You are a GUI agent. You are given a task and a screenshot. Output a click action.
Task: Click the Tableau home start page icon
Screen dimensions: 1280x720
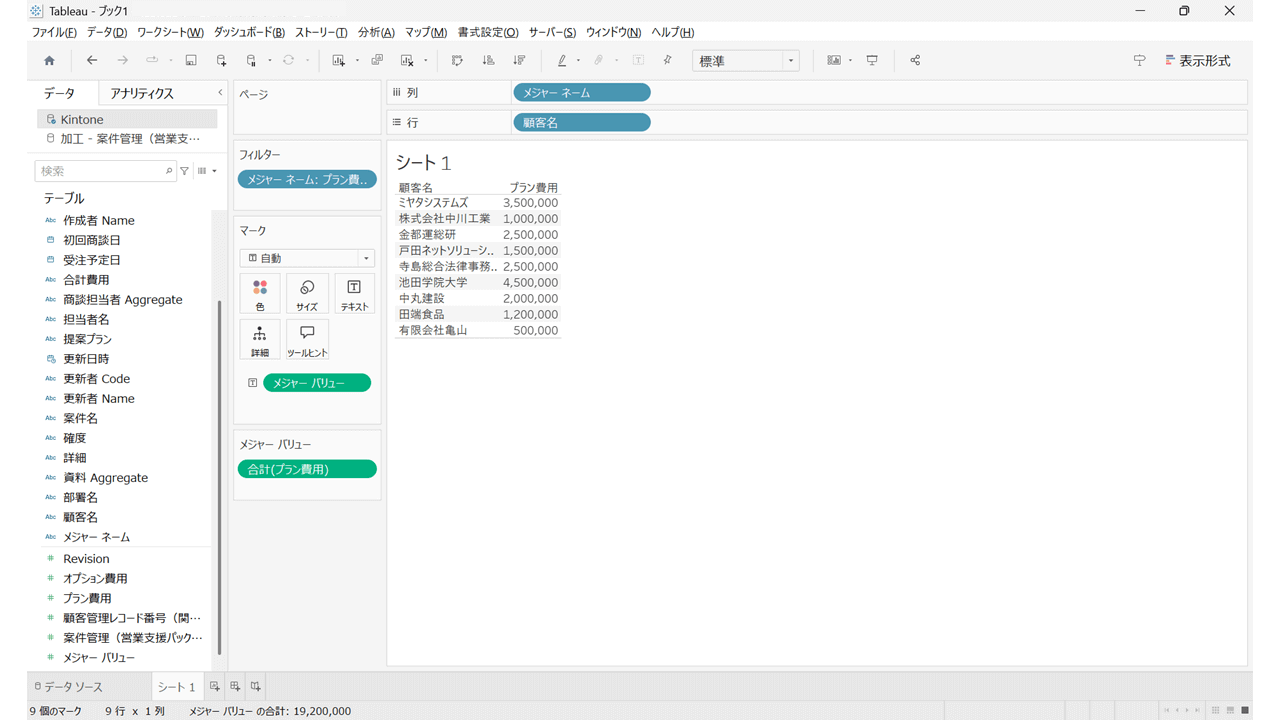[49, 61]
